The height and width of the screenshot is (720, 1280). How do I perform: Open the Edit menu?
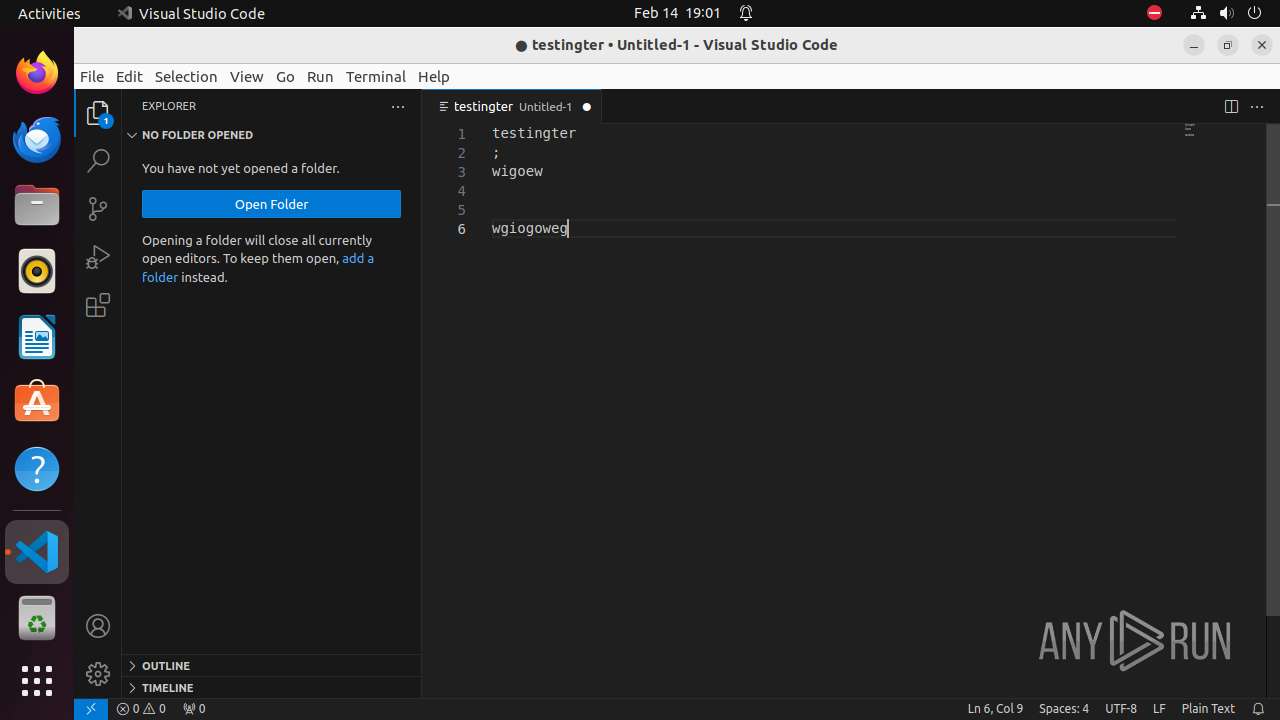pyautogui.click(x=129, y=76)
